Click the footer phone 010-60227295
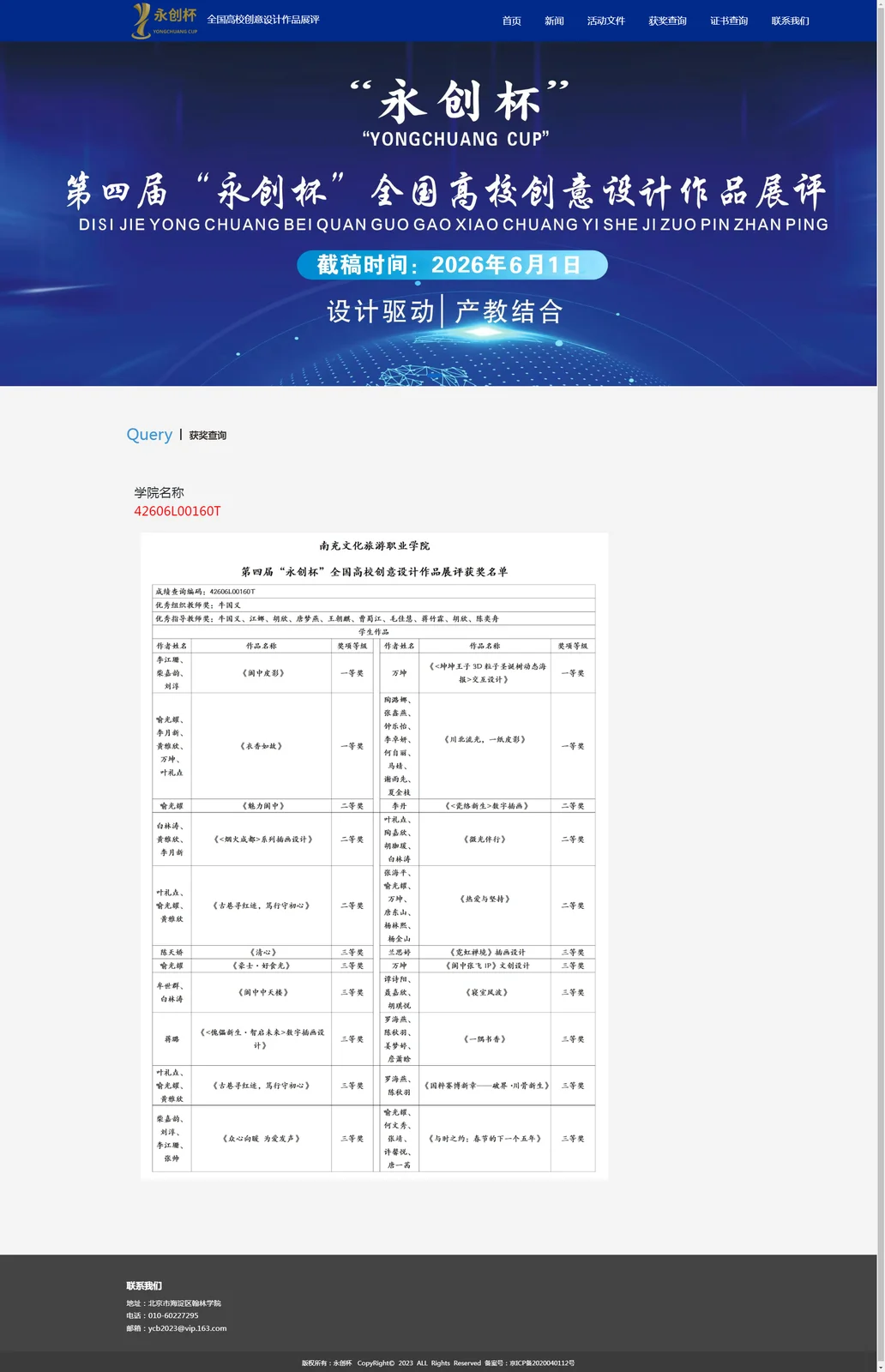The image size is (885, 1372). click(173, 1315)
